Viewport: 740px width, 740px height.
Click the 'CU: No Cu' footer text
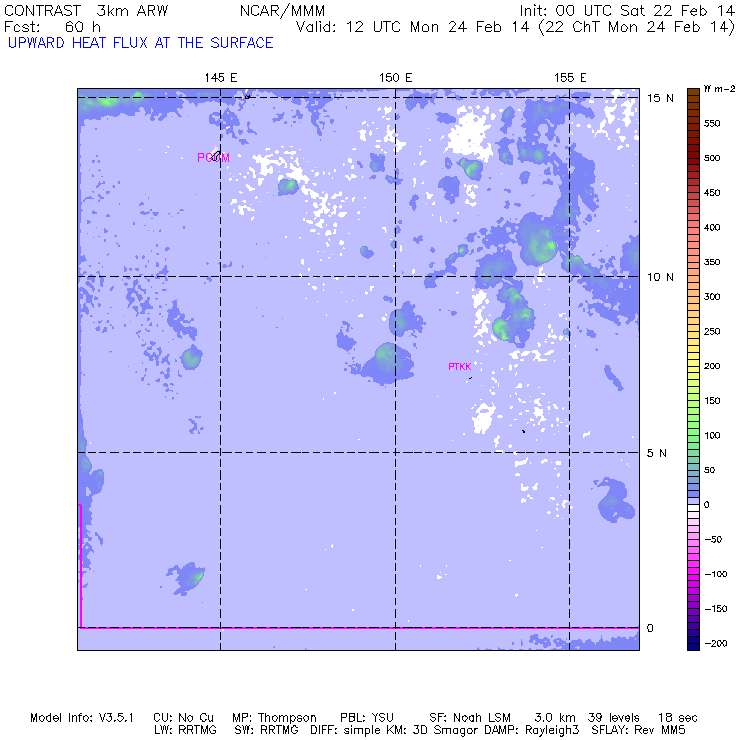point(184,718)
